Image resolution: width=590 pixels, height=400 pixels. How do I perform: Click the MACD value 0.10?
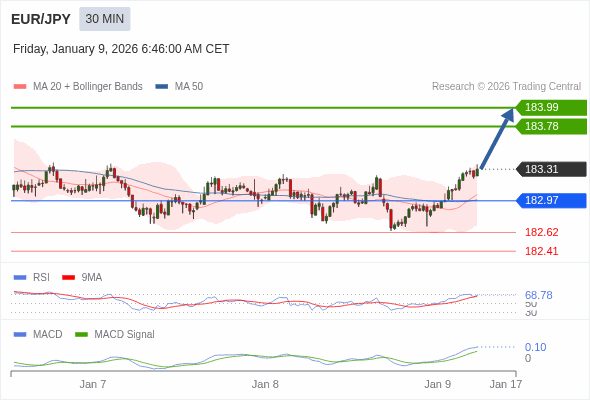pyautogui.click(x=535, y=347)
